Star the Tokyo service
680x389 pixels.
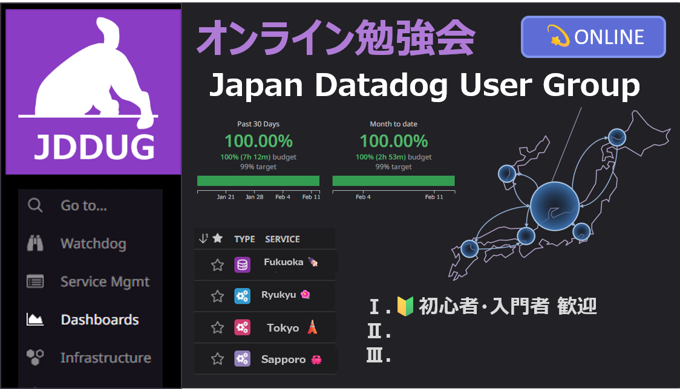click(217, 327)
